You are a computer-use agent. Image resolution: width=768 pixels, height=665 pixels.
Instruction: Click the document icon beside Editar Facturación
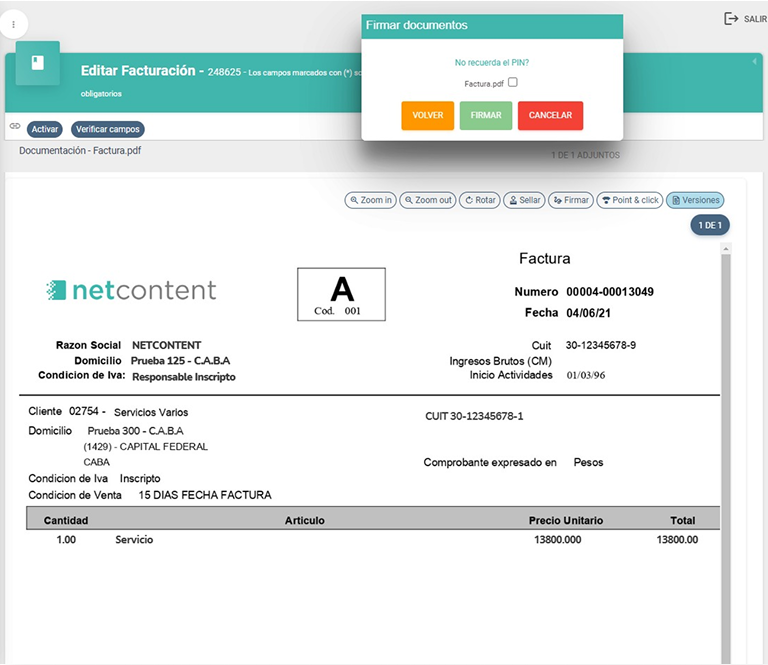pos(37,63)
